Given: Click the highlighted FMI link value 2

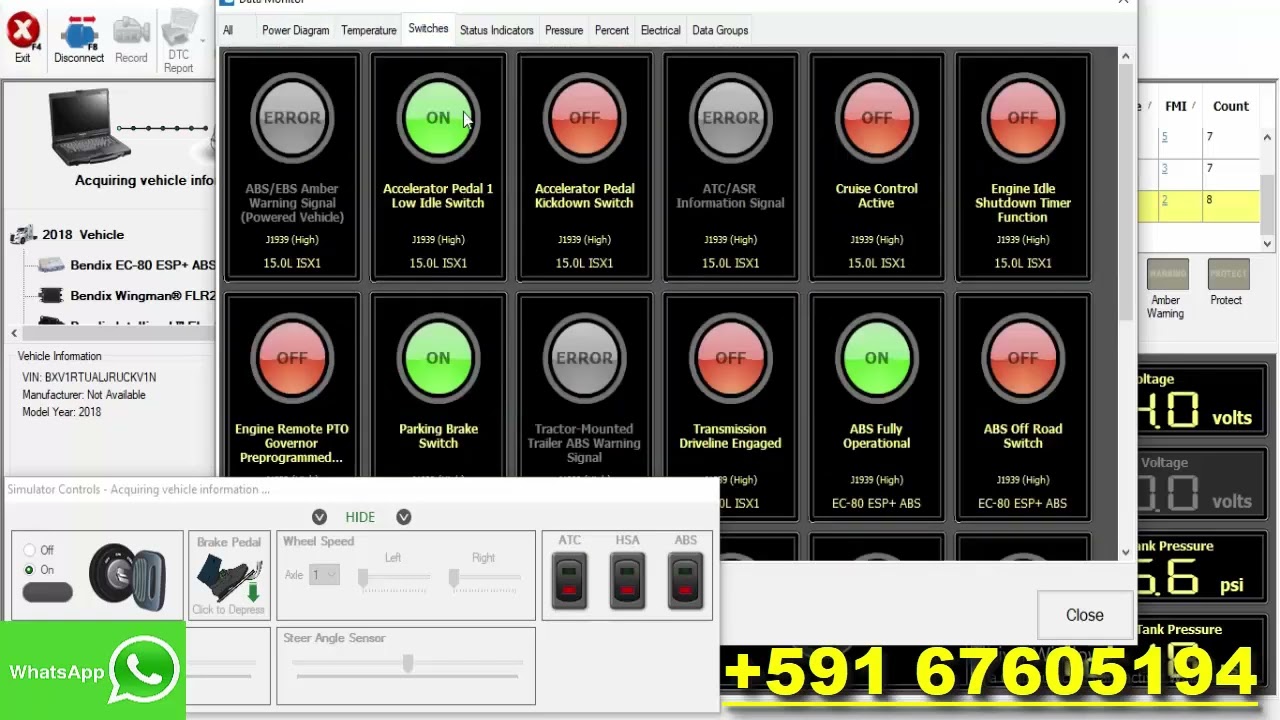Looking at the screenshot, I should 1164,201.
